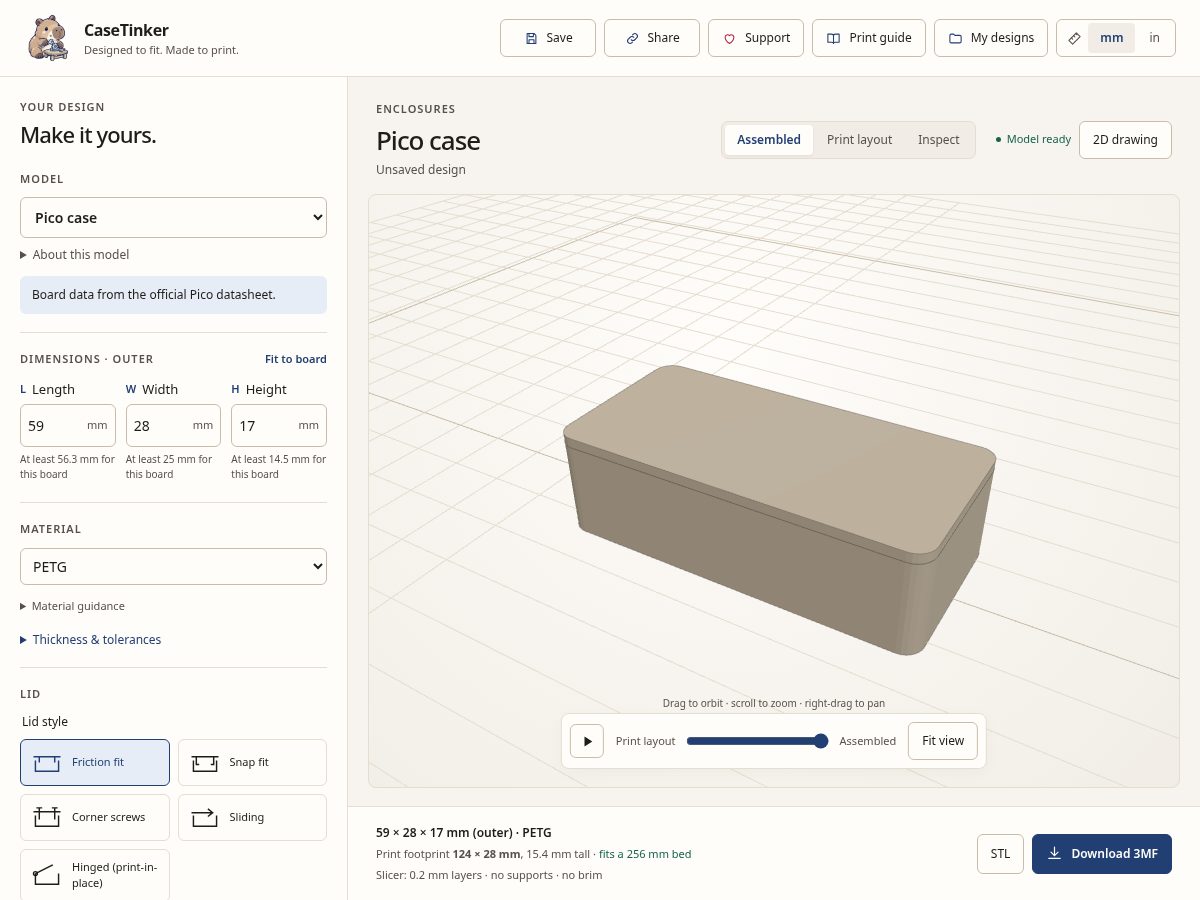The height and width of the screenshot is (900, 1200).
Task: Switch units to inches
Action: (x=1154, y=38)
